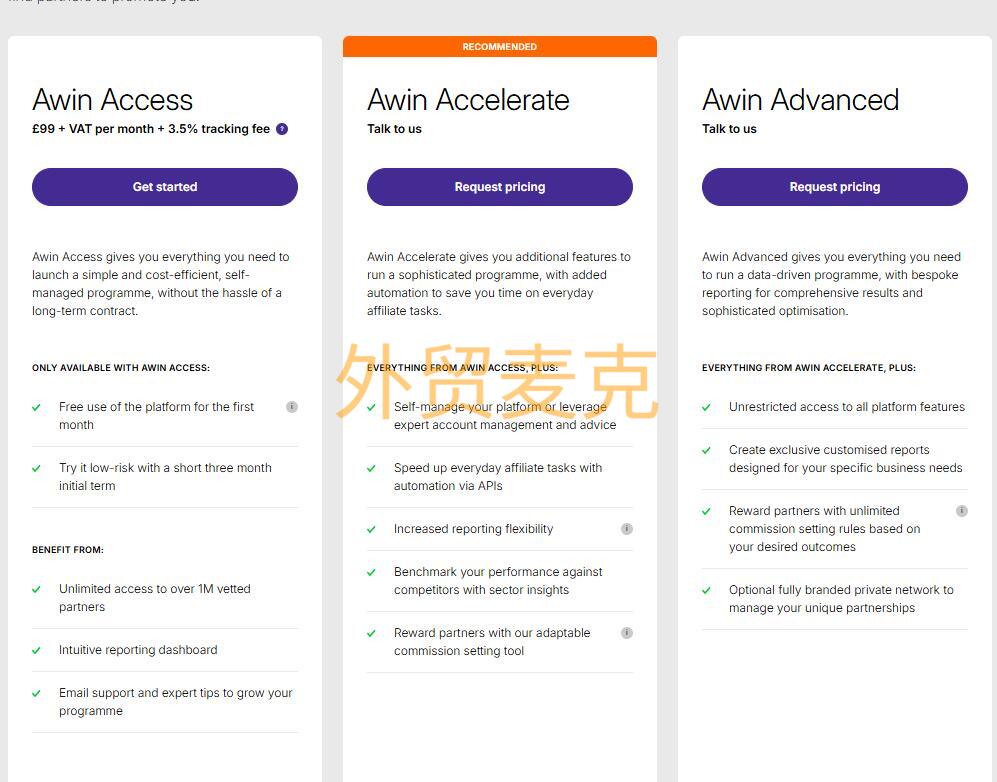Select the Awin Access plan title
Viewport: 997px width, 782px height.
pos(113,100)
